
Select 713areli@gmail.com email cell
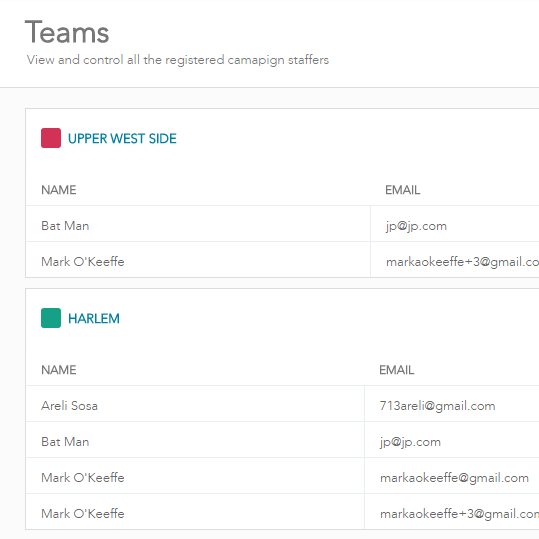437,406
